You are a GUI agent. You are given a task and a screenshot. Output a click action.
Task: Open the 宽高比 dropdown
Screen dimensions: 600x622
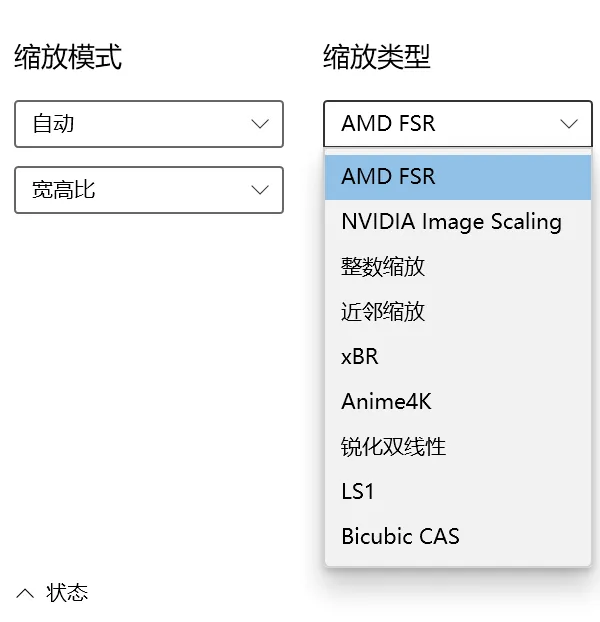point(148,189)
